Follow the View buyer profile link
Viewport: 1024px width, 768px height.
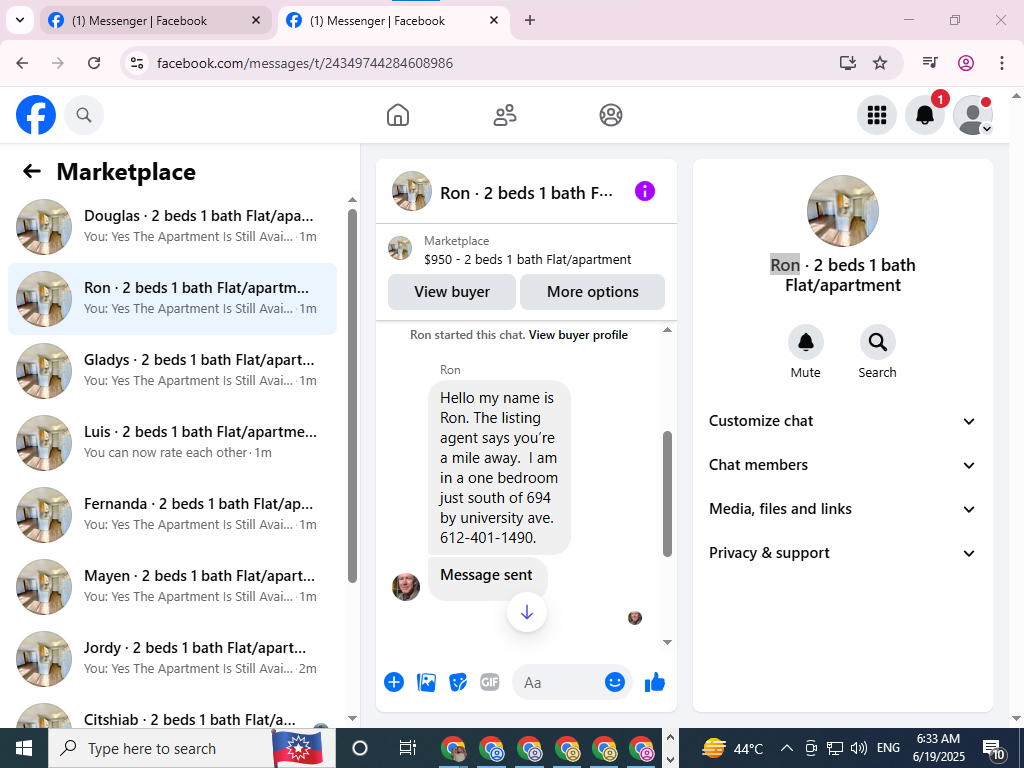pos(578,335)
